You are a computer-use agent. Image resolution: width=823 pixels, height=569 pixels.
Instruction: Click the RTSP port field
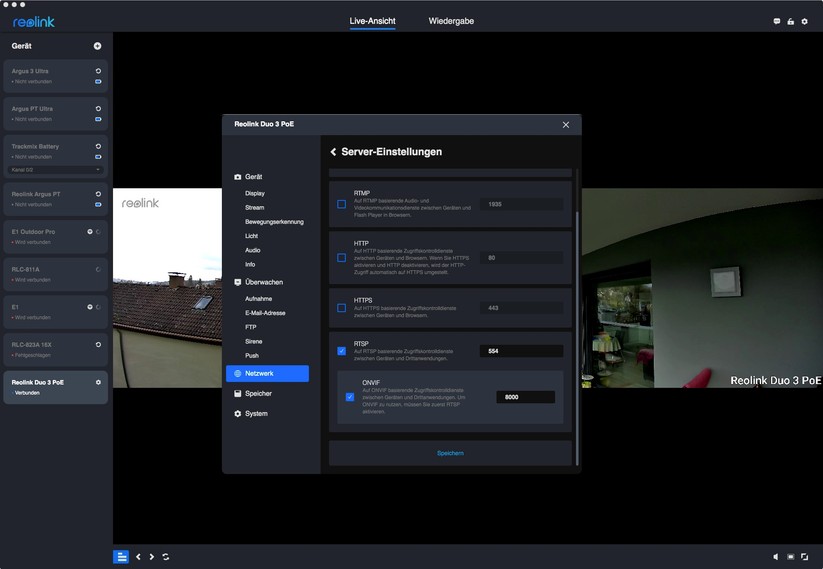520,351
